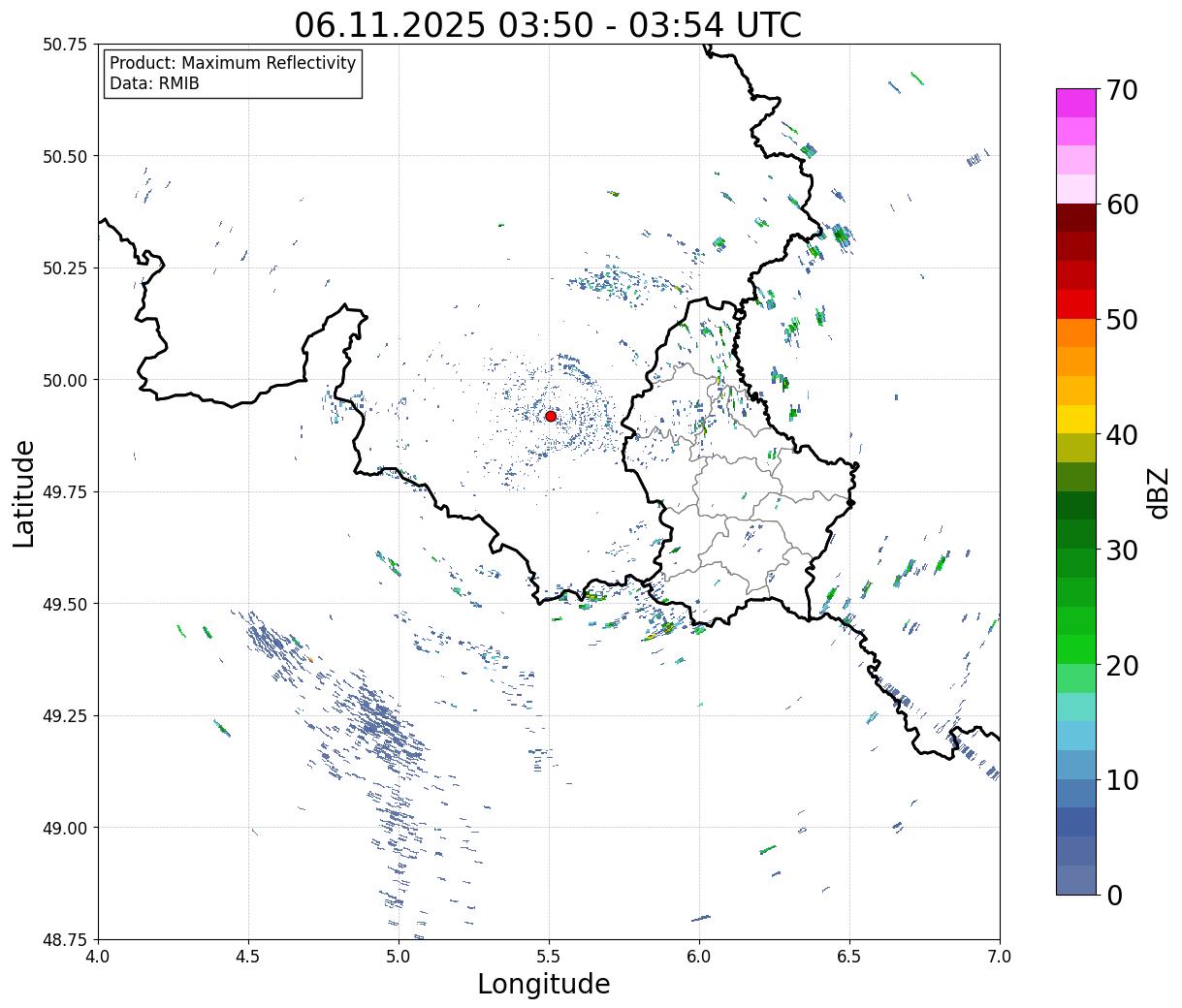This screenshot has height=1008, width=1182.
Task: Click the 'Latitude' axis label
Action: point(24,493)
